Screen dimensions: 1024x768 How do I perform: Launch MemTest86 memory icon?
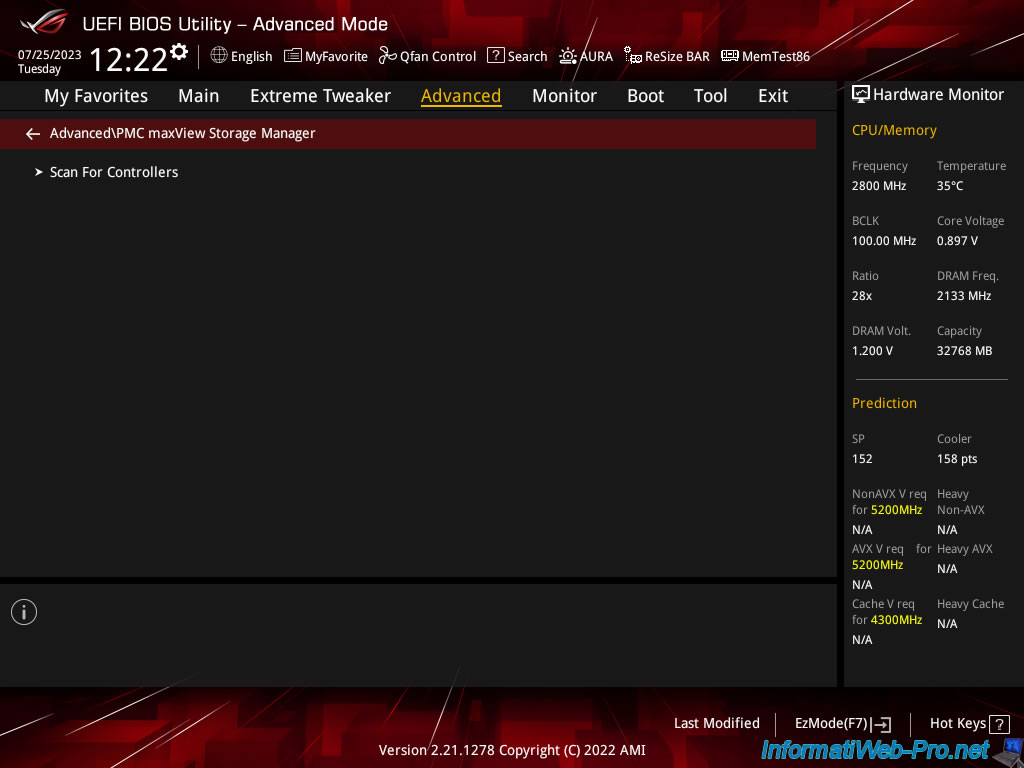(x=730, y=56)
